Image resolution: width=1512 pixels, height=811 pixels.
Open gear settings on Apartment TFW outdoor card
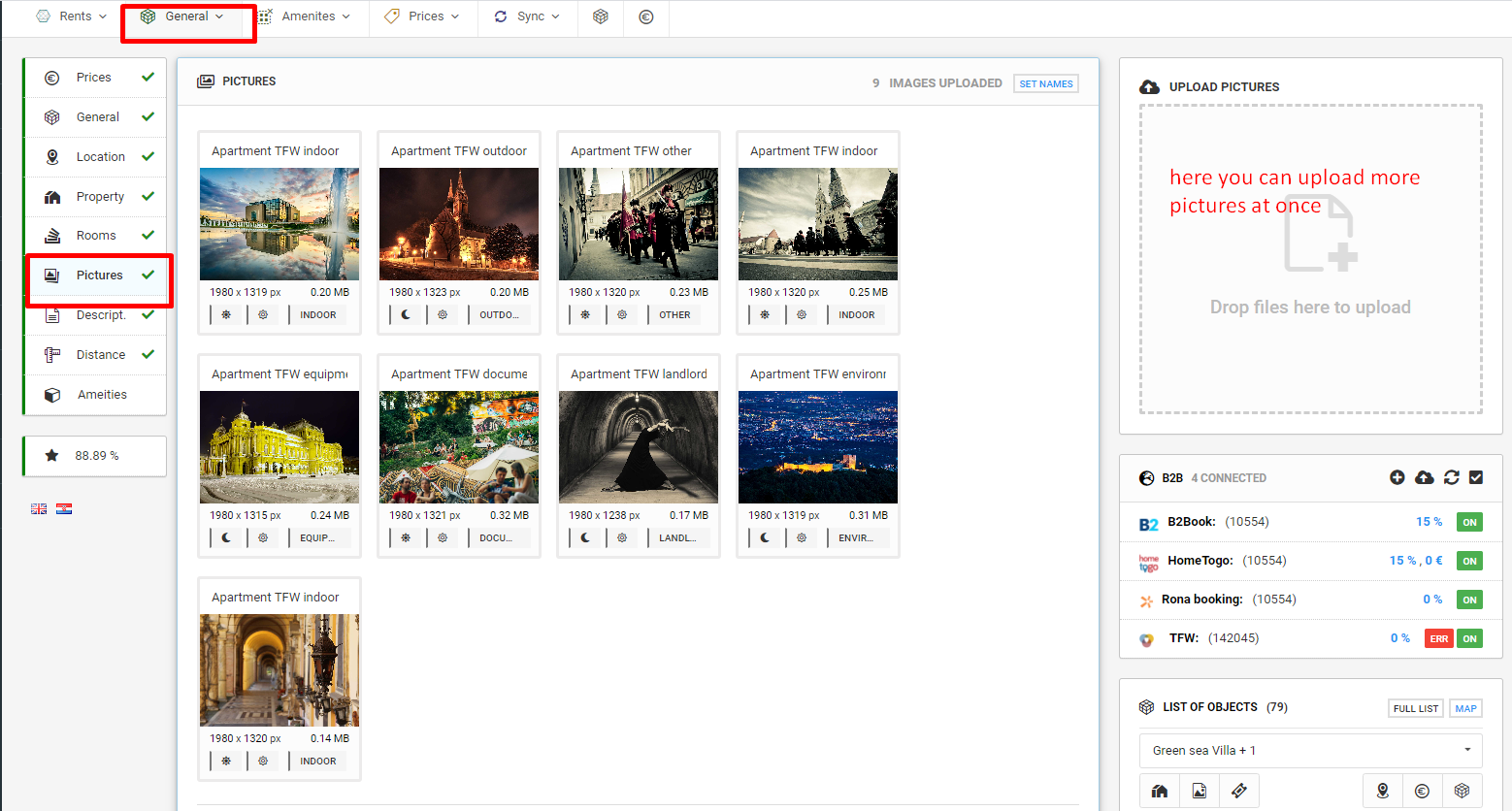point(443,314)
